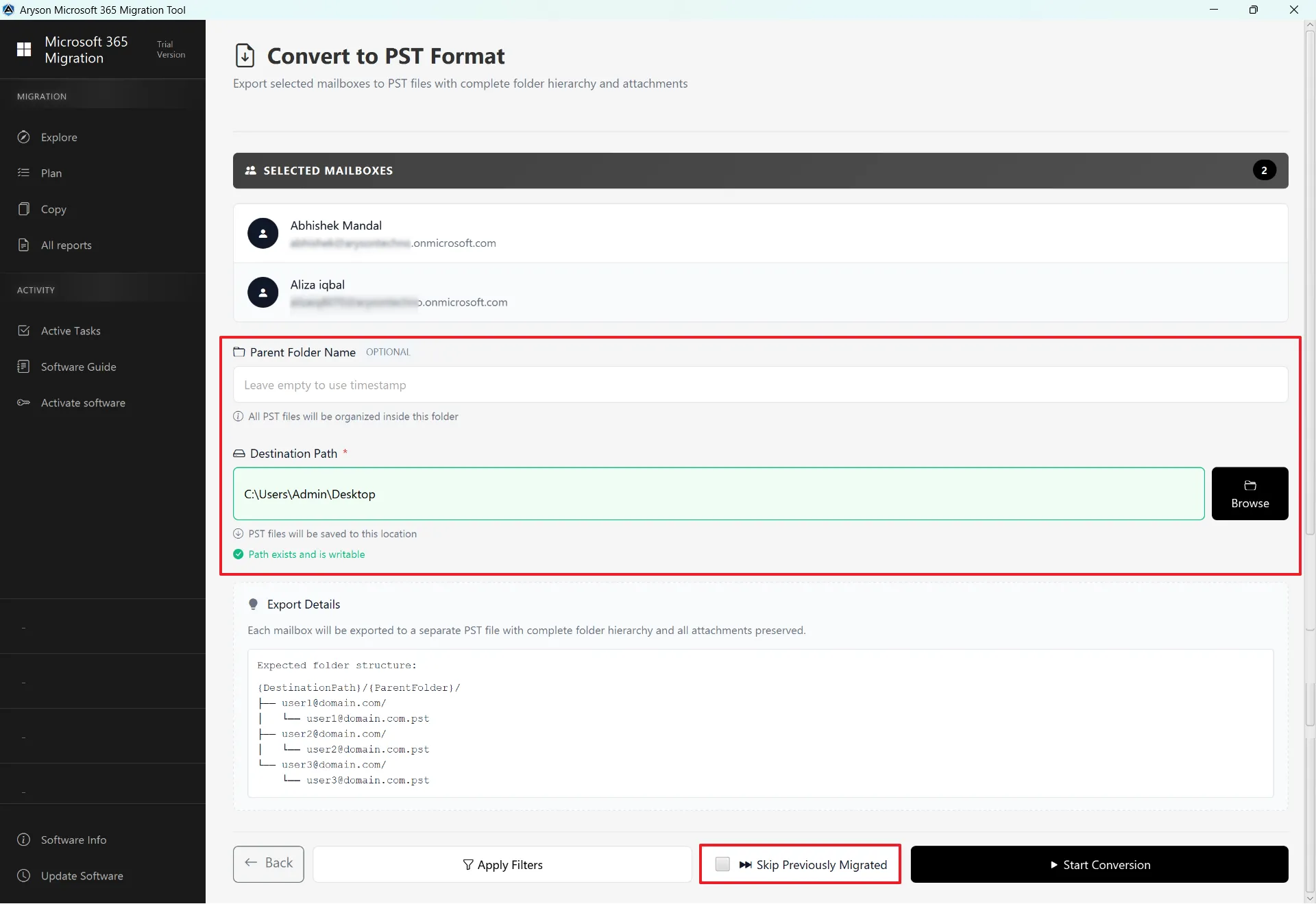Viewport: 1316px width, 904px height.
Task: Click the Activate software key icon
Action: pos(24,402)
